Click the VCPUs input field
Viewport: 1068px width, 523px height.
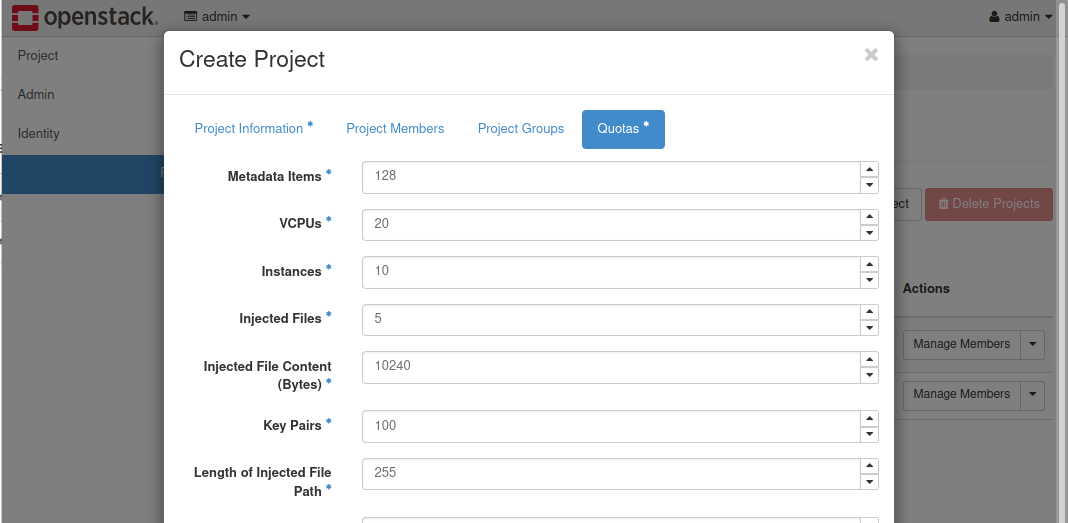click(x=611, y=225)
